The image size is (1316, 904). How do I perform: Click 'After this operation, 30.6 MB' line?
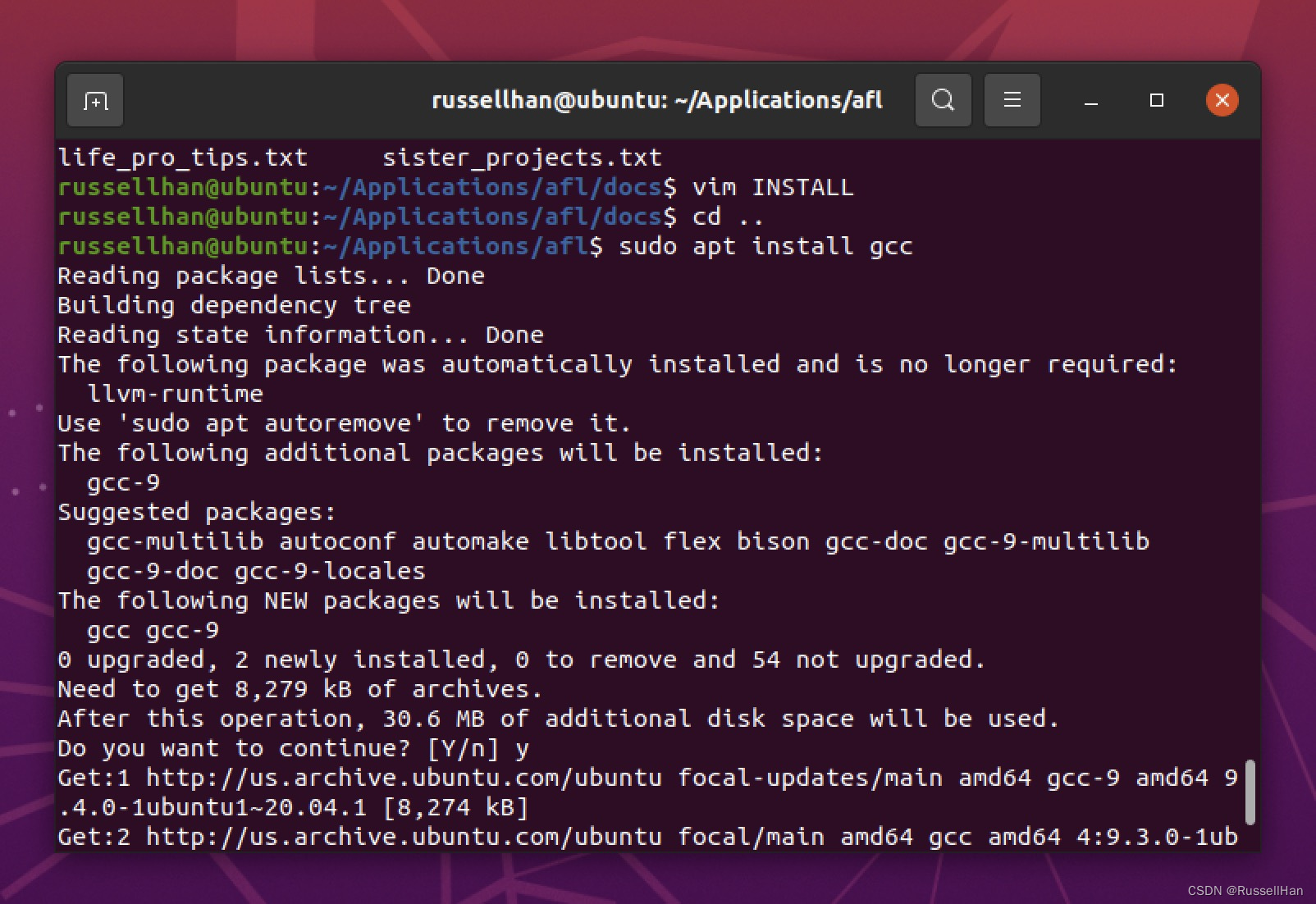point(558,719)
